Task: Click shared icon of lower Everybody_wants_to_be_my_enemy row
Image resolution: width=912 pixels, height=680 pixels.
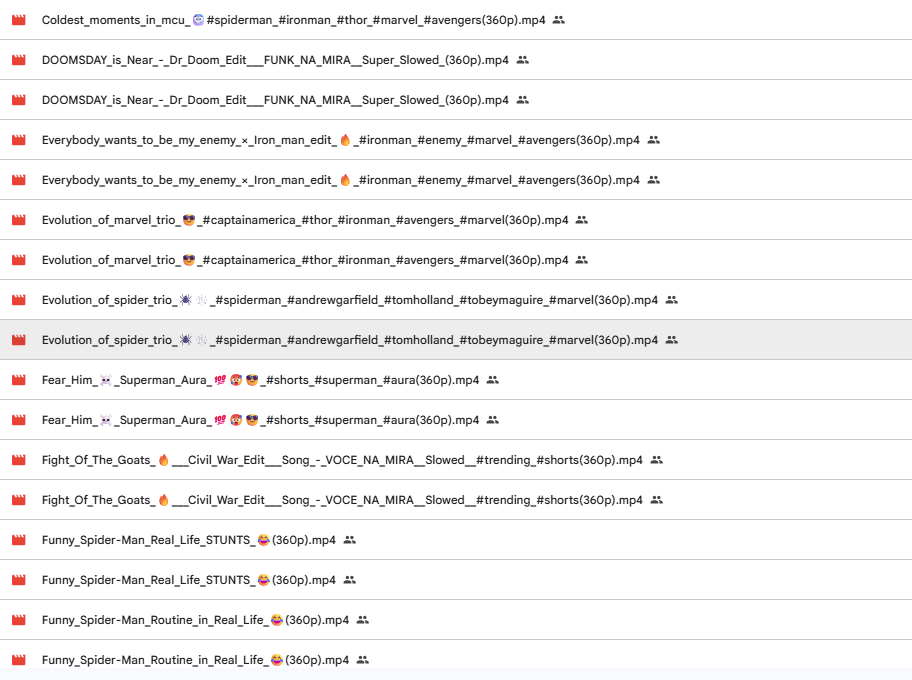Action: pos(653,180)
